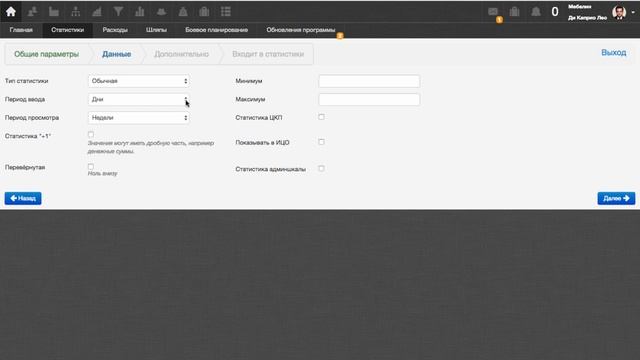Open the bar chart icon

coord(140,12)
